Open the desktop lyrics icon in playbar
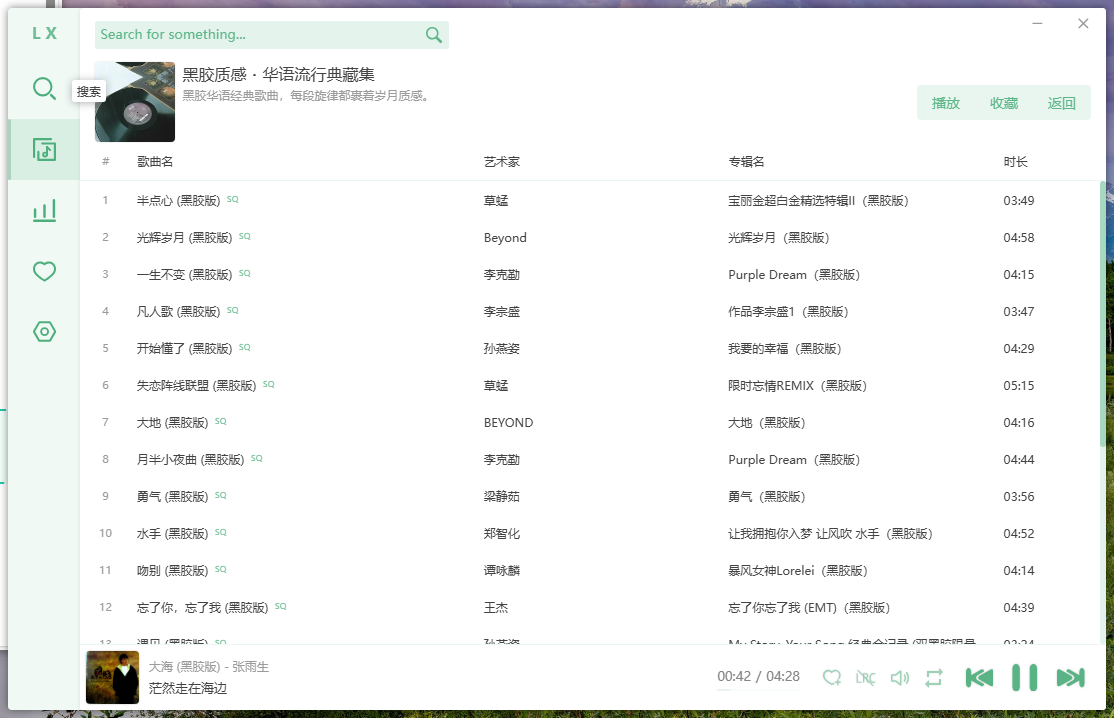The image size is (1114, 718). (x=866, y=677)
